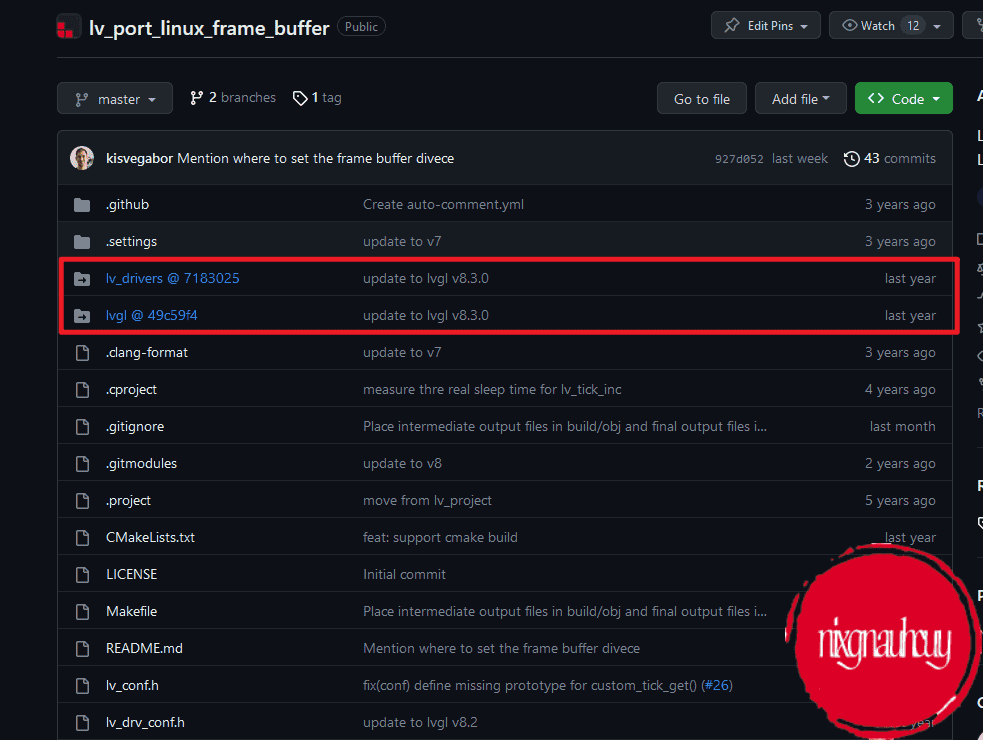The height and width of the screenshot is (740, 983).
Task: Click the 'update to lvgl v8.2' commit message
Action: pos(420,722)
